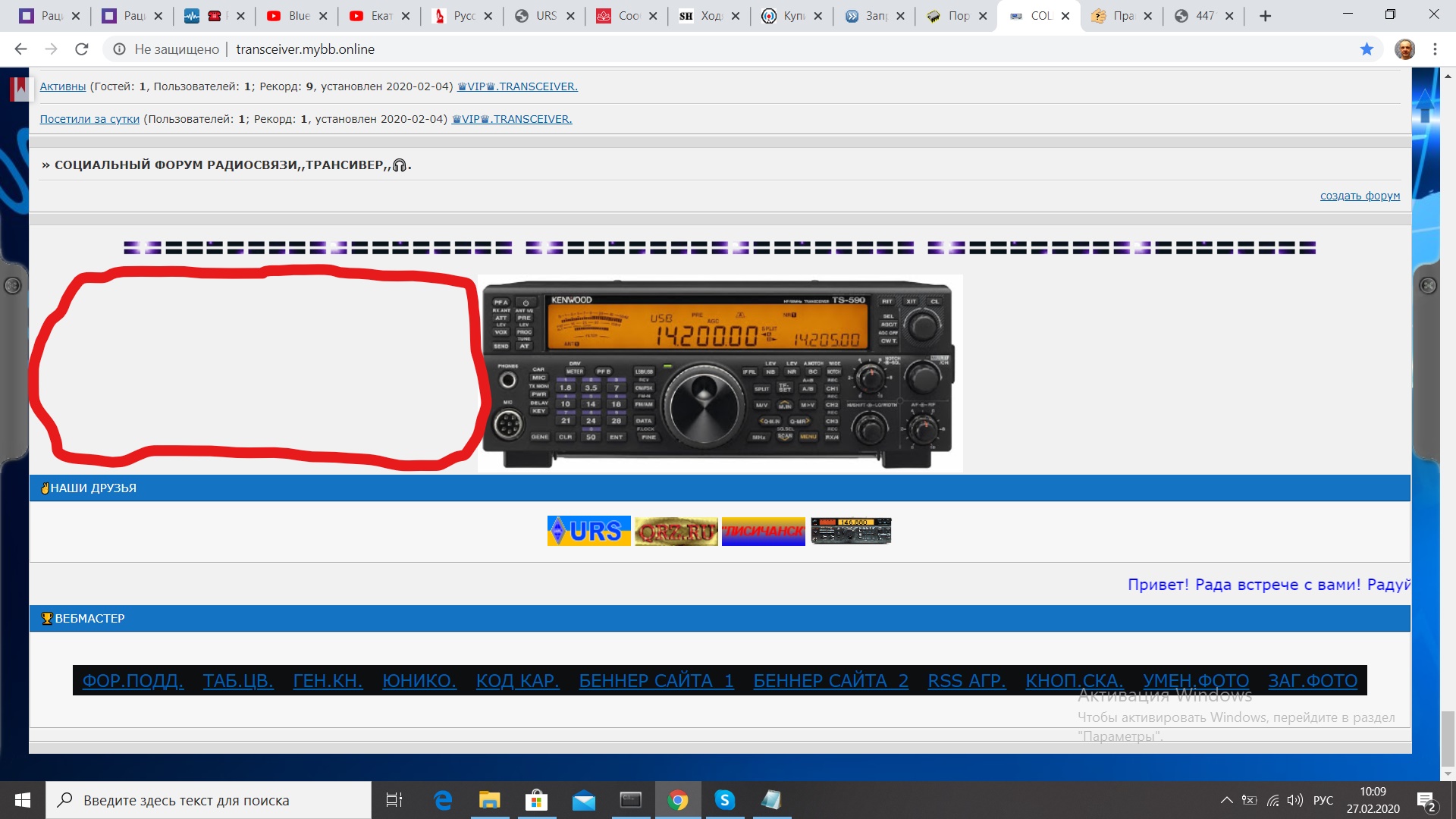Screen dimensions: 1456x819
Task: Open the keyboard-icon app in the taskbar
Action: [x=631, y=800]
